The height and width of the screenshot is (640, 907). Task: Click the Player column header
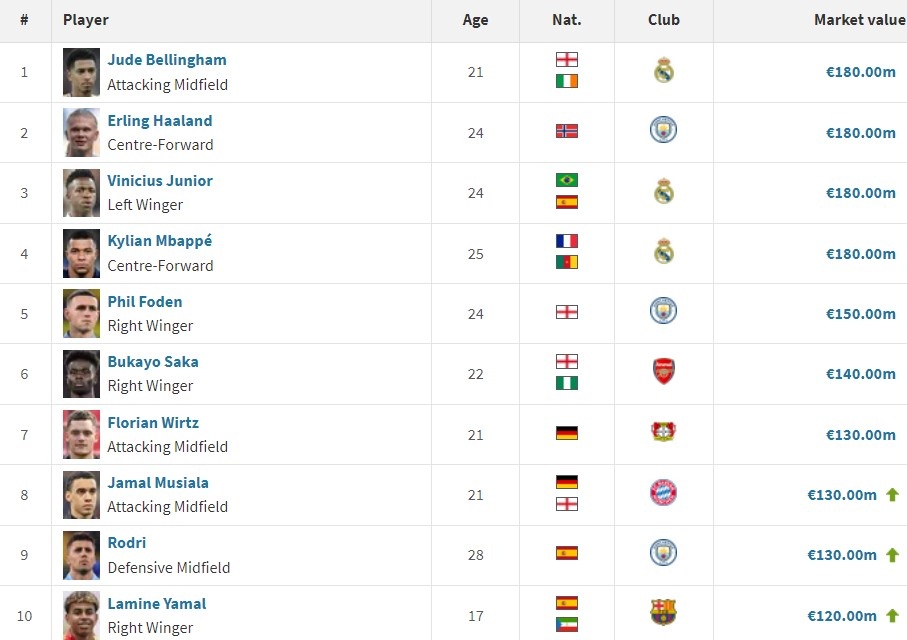pos(86,20)
